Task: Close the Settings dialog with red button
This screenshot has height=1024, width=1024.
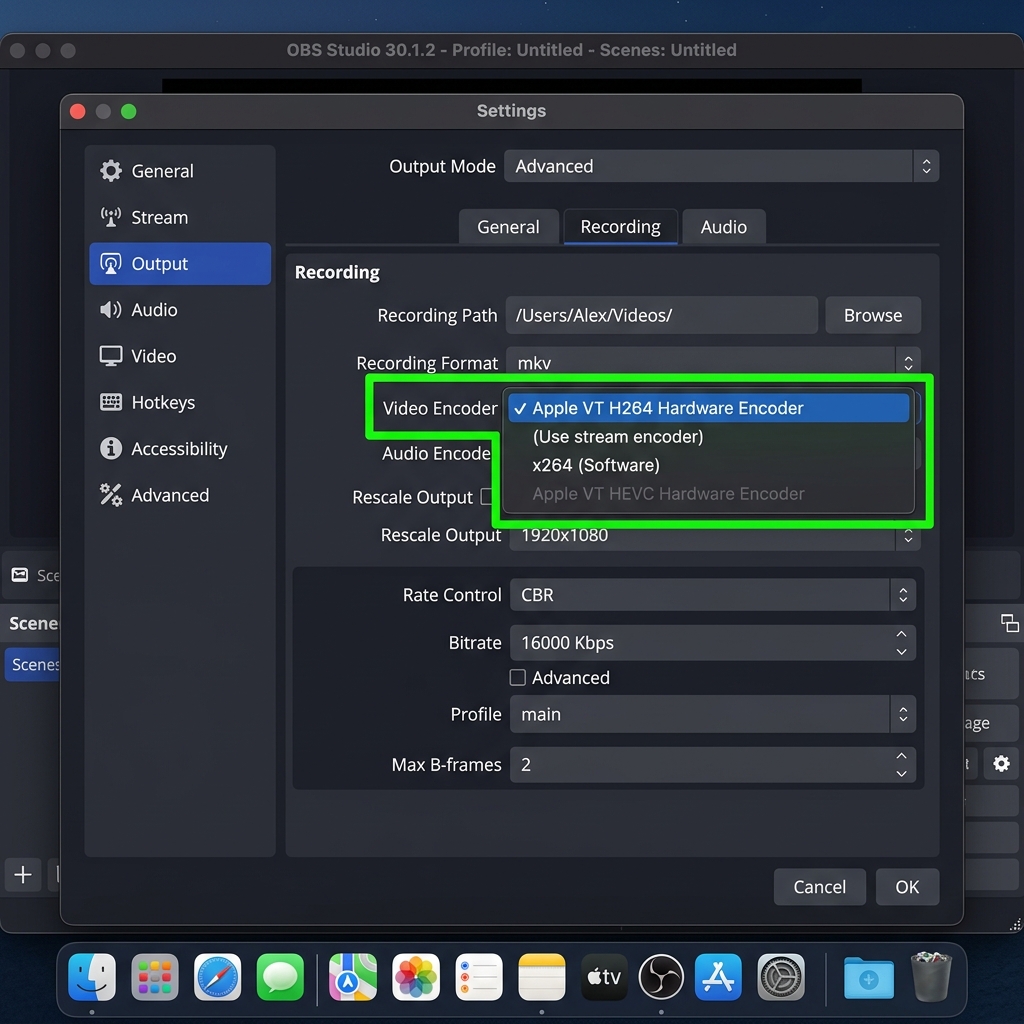Action: click(x=78, y=111)
